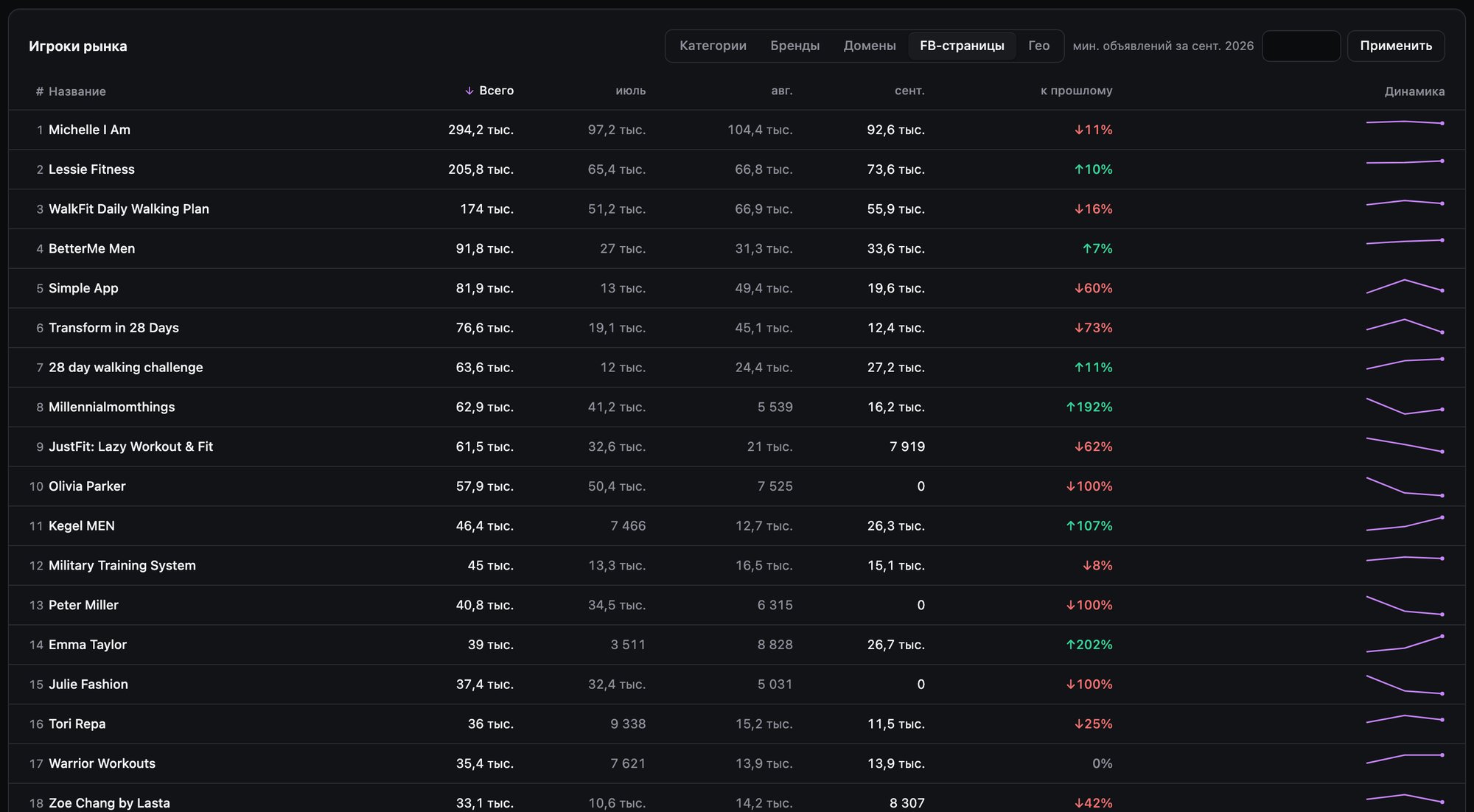
Task: Click the minimum ads input field
Action: [x=1301, y=46]
